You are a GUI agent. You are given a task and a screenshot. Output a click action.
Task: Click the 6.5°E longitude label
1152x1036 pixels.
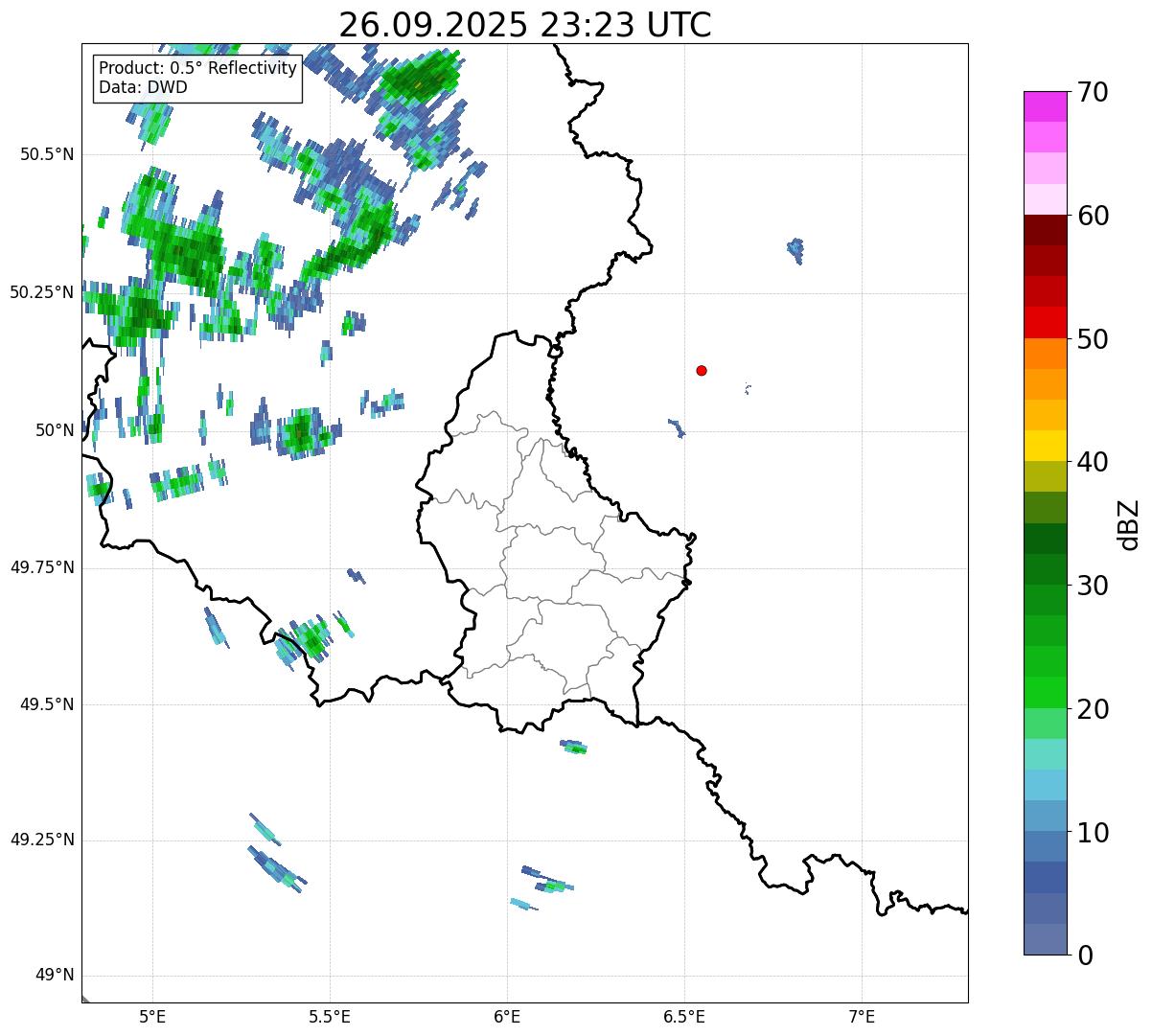pos(684,1018)
